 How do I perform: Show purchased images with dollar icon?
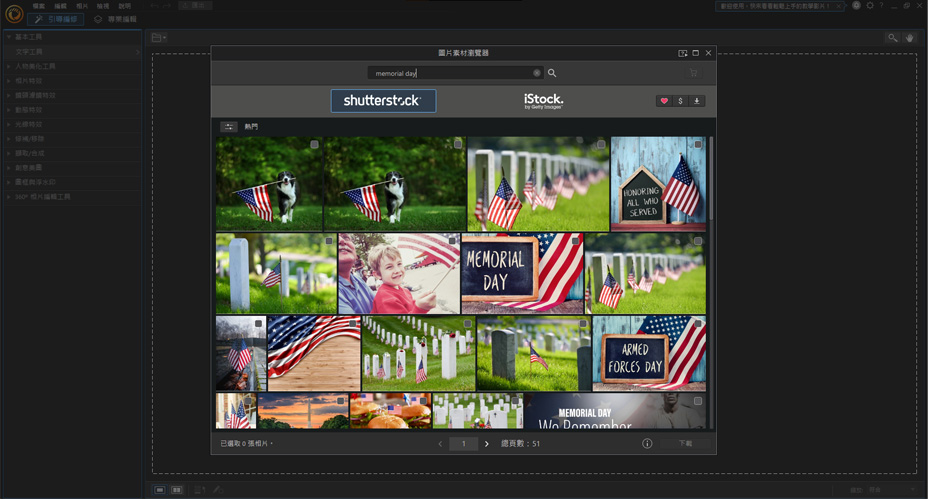click(680, 101)
